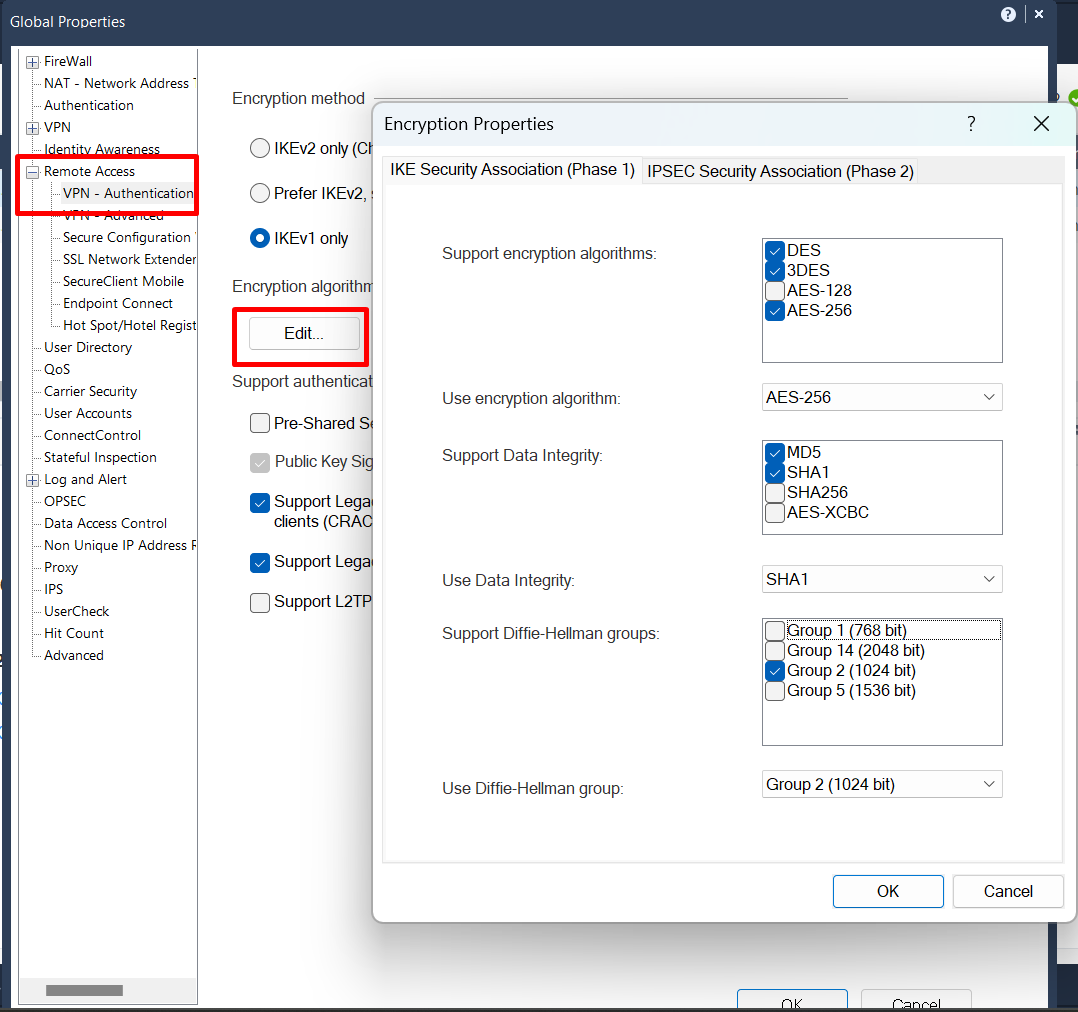Choose the Prefer IKEv2 encryption method
This screenshot has width=1078, height=1012.
[x=259, y=193]
